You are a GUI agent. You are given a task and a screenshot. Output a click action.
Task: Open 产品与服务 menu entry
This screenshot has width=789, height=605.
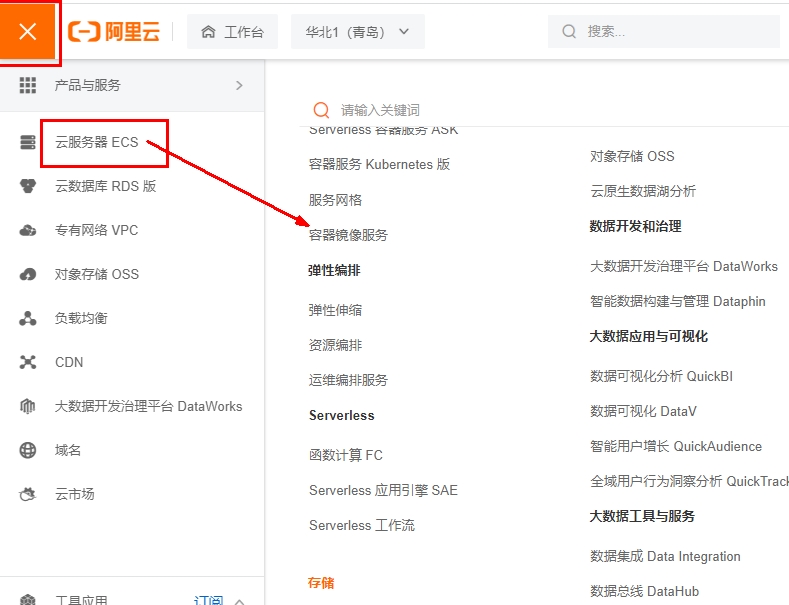132,86
